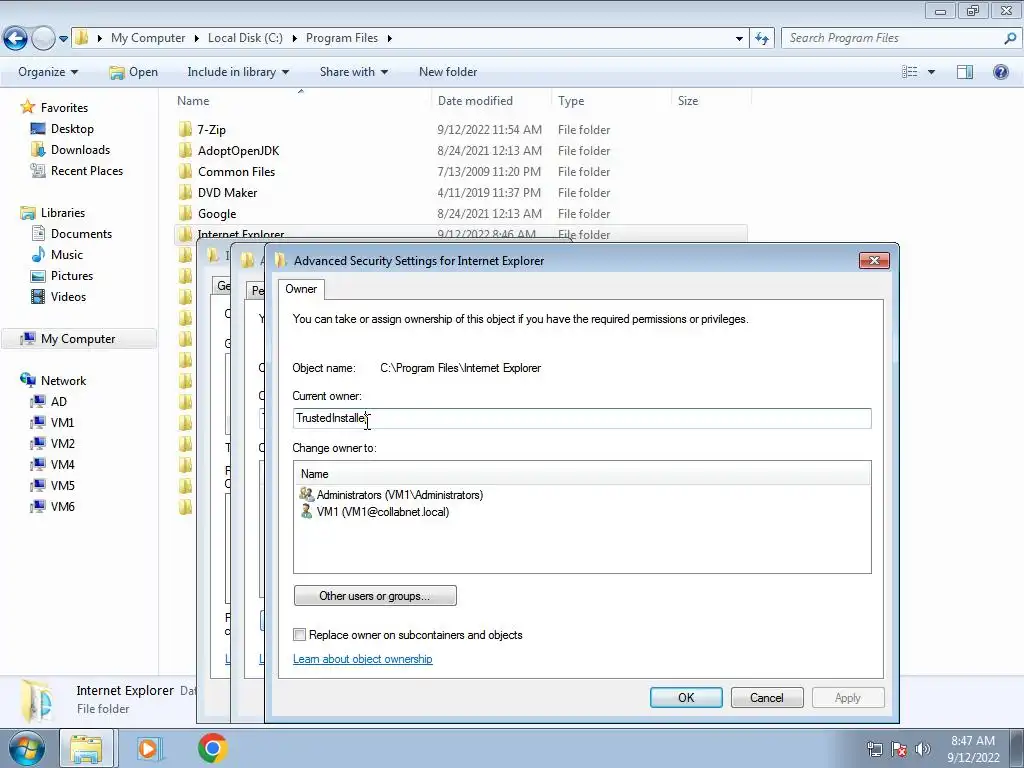Click the search magnifier icon
Viewport: 1024px width, 768px height.
(x=1010, y=39)
